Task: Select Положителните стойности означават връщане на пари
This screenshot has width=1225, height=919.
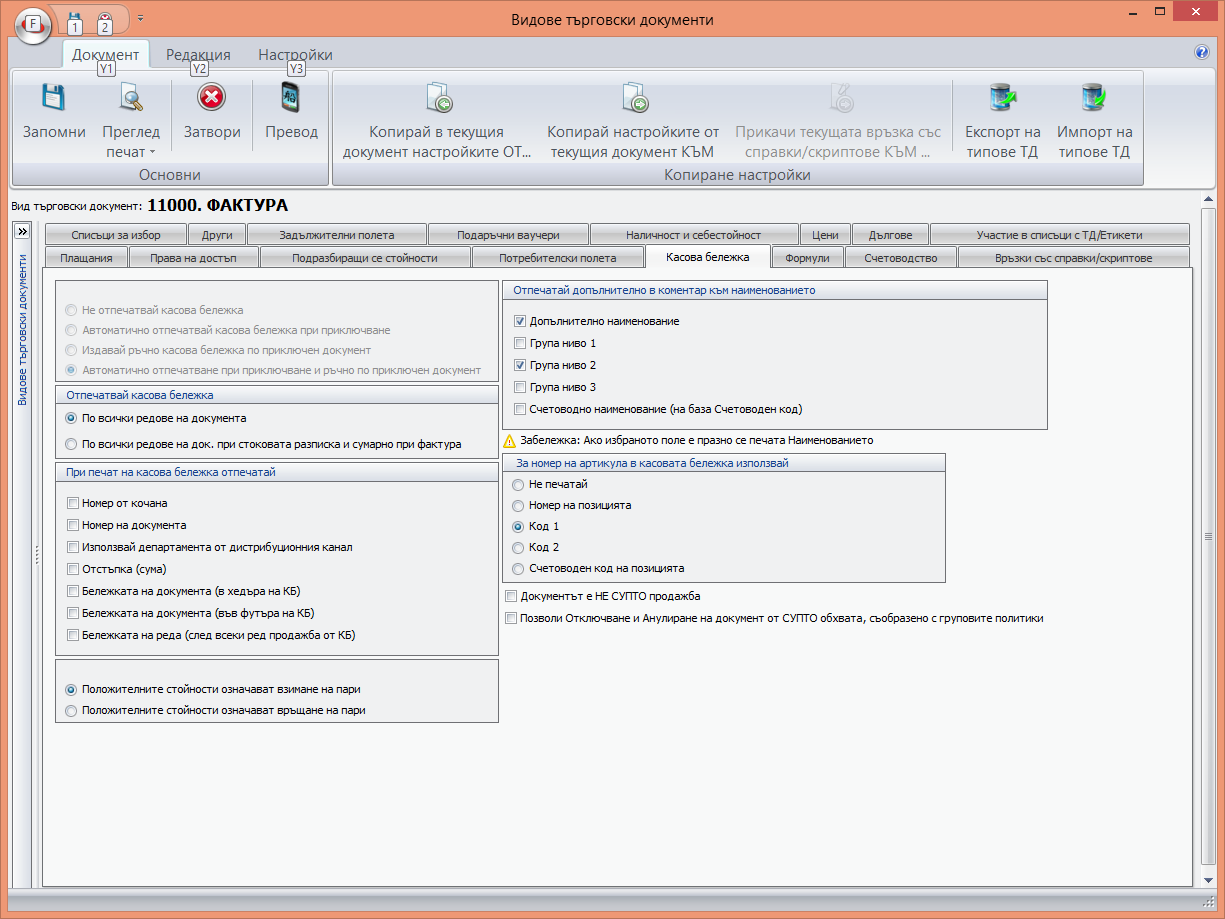Action: (71, 711)
